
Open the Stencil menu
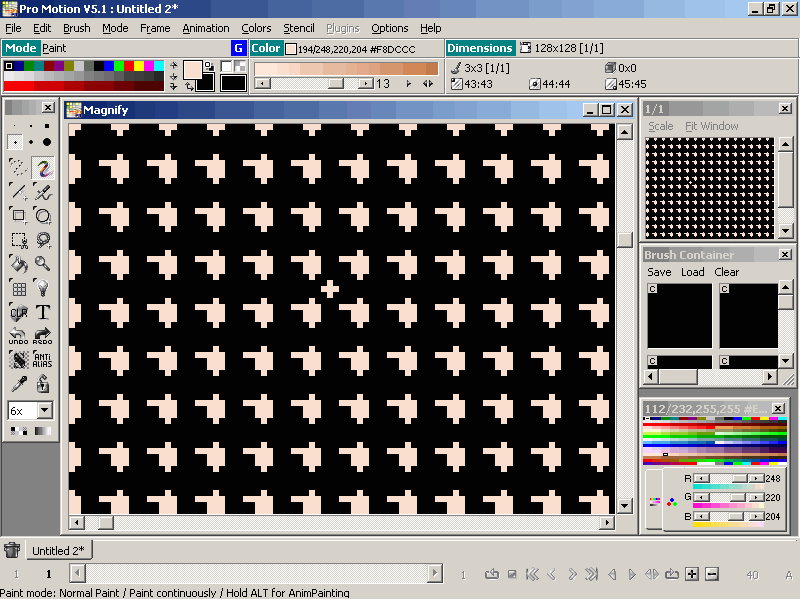coord(299,28)
